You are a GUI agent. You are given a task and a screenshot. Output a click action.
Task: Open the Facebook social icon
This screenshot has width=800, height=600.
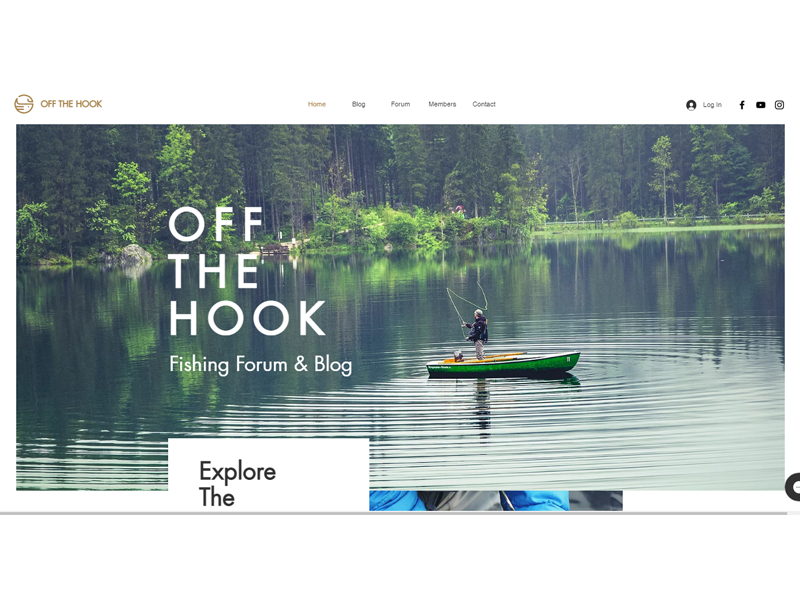742,105
